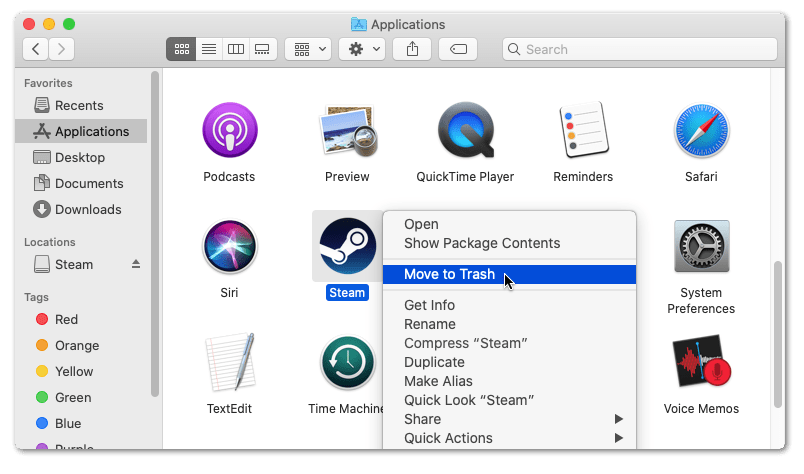Select Applications in the sidebar

pyautogui.click(x=81, y=131)
